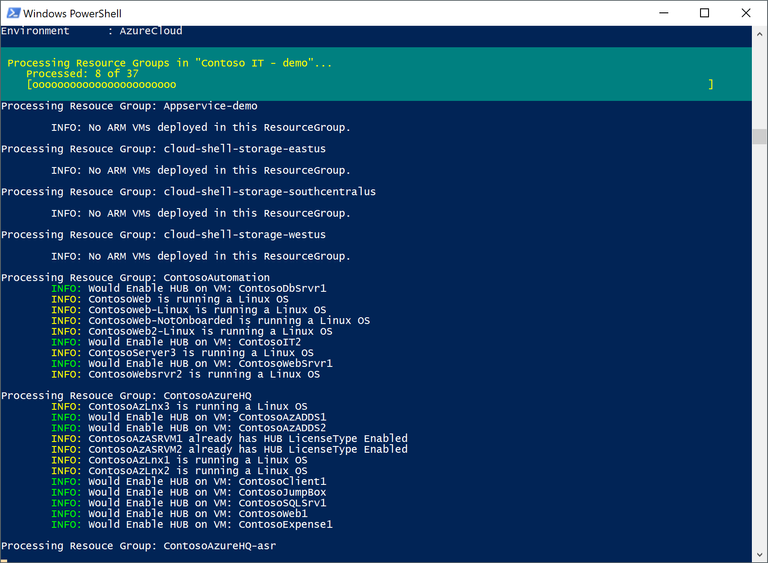Viewport: 768px width, 563px height.
Task: Click the ContosoAzureHQ-asr resource group line
Action: tap(139, 546)
